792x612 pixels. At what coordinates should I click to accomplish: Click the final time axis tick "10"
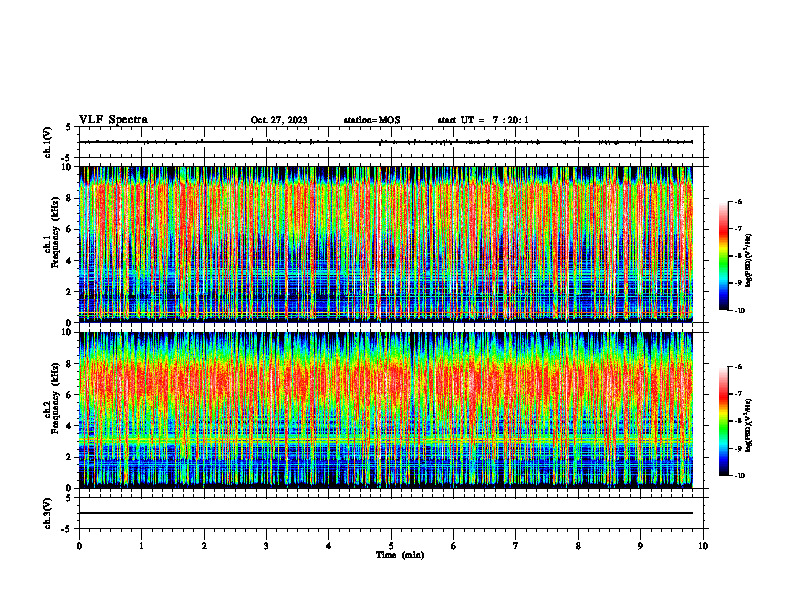(x=703, y=546)
